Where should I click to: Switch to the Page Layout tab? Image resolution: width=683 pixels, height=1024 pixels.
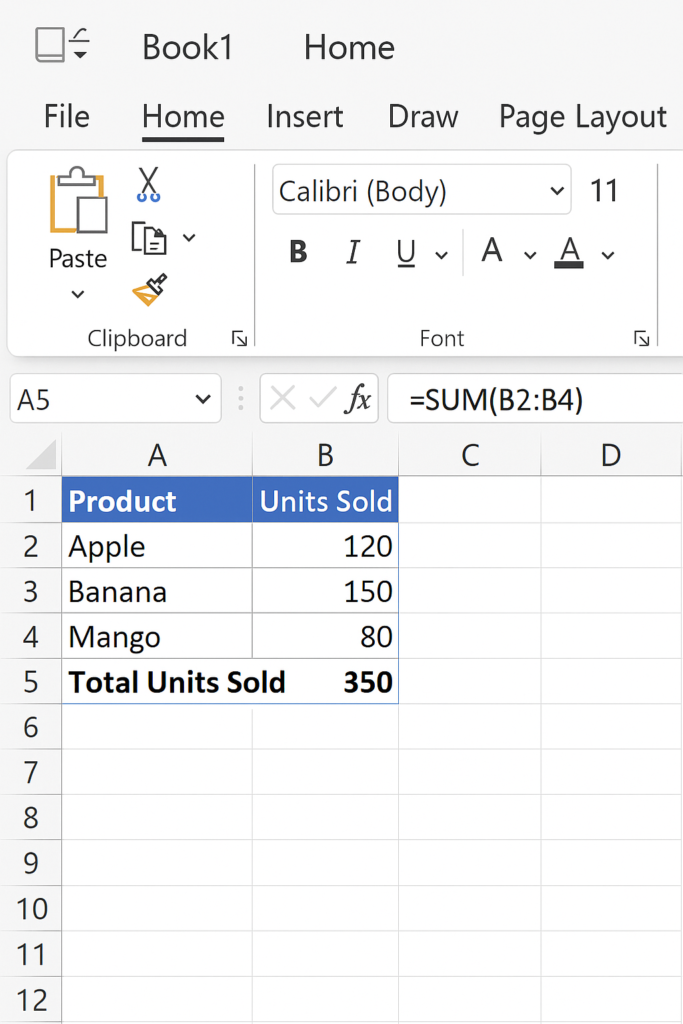pyautogui.click(x=582, y=117)
